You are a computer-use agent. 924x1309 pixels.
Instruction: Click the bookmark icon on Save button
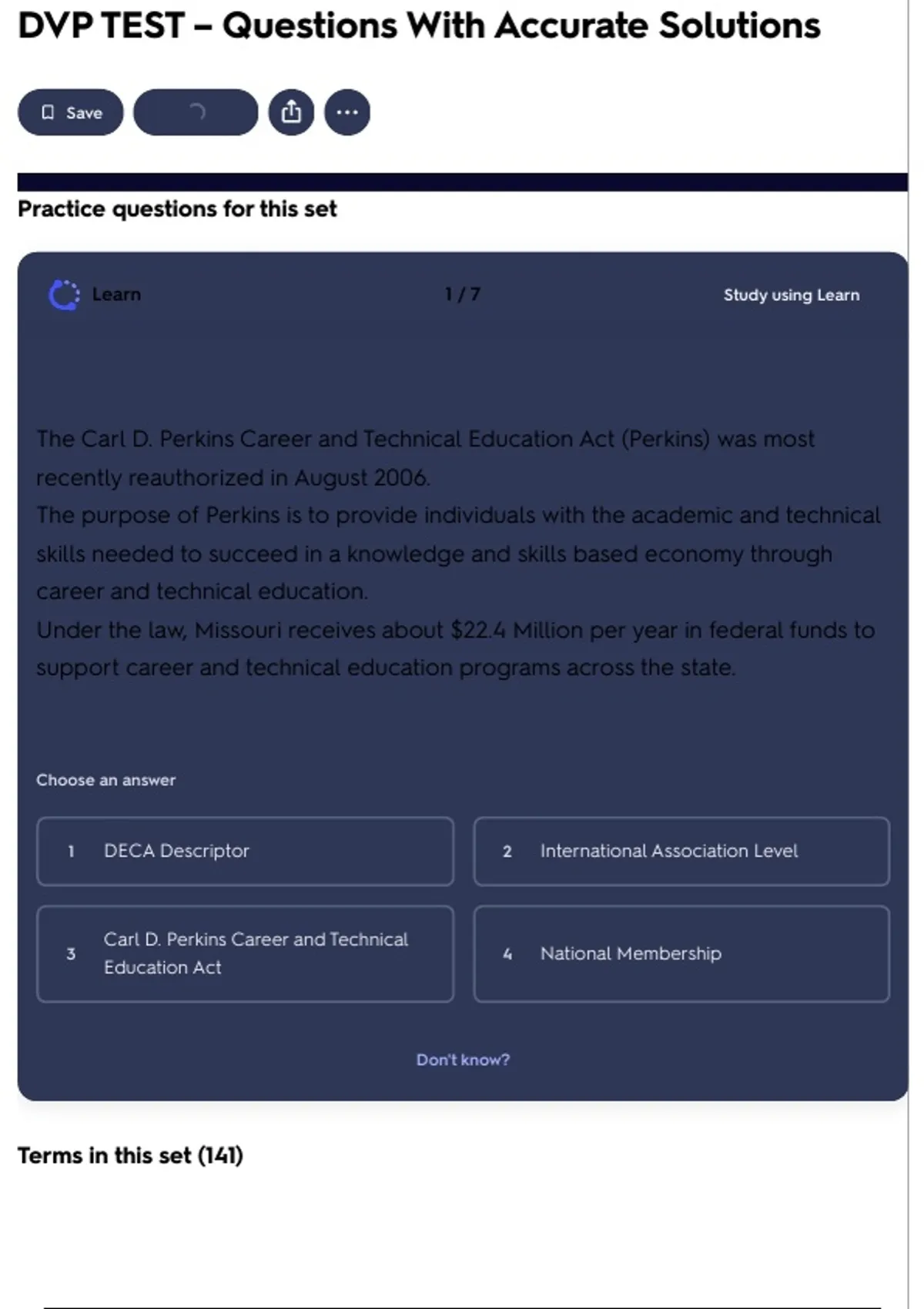[48, 112]
